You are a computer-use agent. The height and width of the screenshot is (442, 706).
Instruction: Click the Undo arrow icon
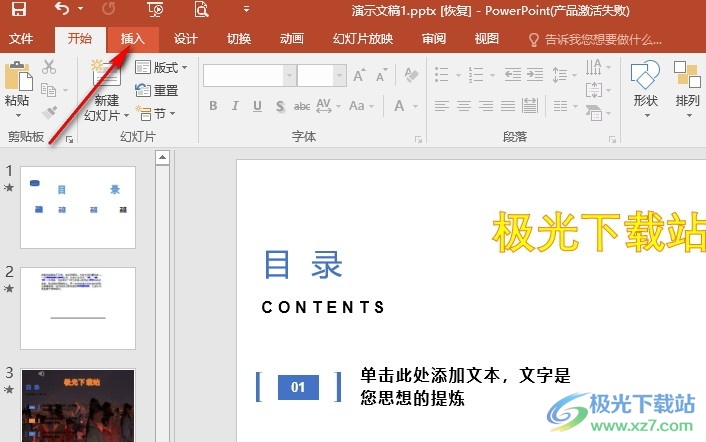[x=62, y=8]
